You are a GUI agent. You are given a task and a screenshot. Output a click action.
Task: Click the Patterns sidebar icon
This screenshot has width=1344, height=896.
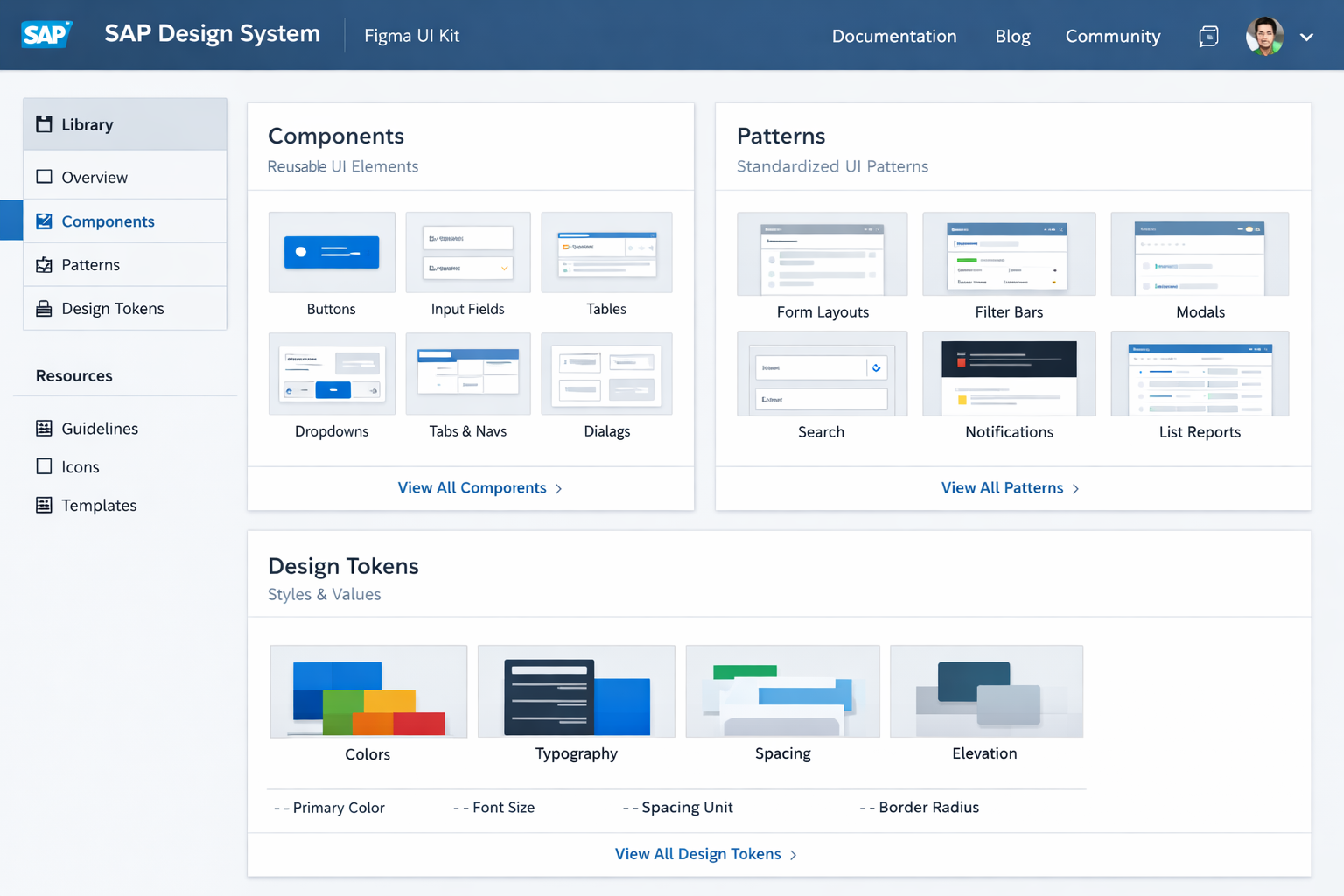44,265
